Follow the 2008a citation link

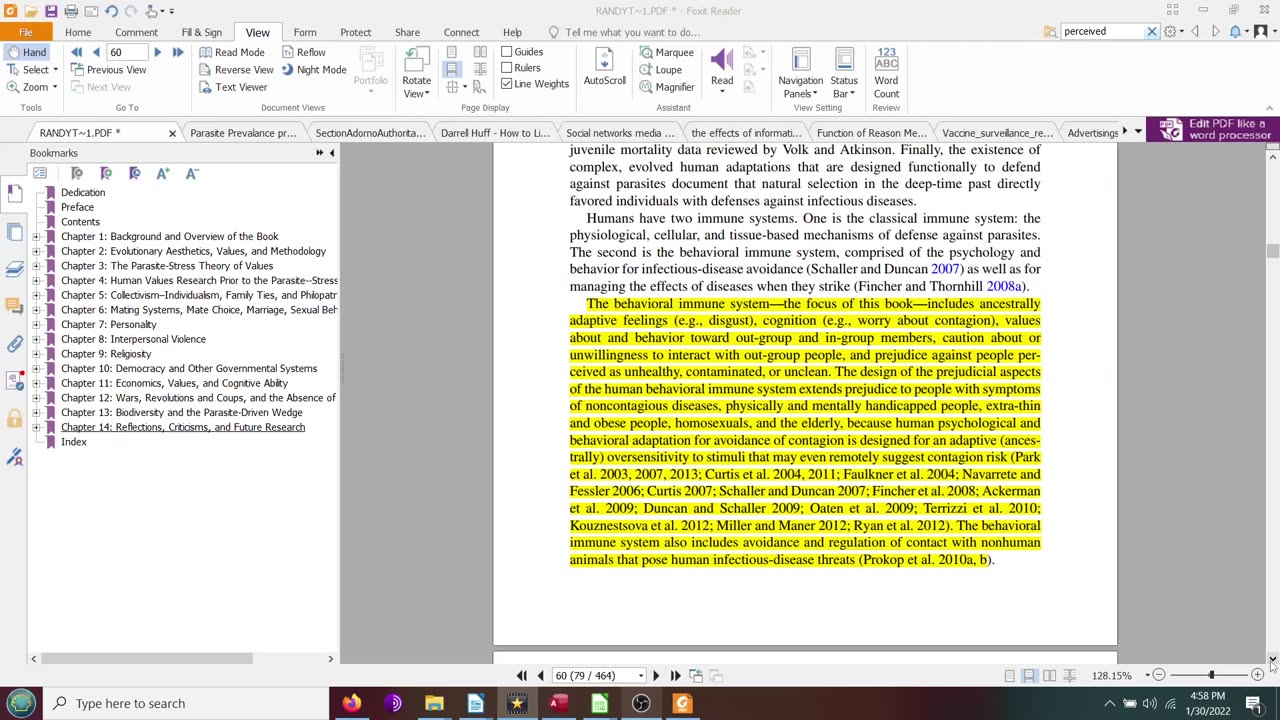pos(1004,286)
